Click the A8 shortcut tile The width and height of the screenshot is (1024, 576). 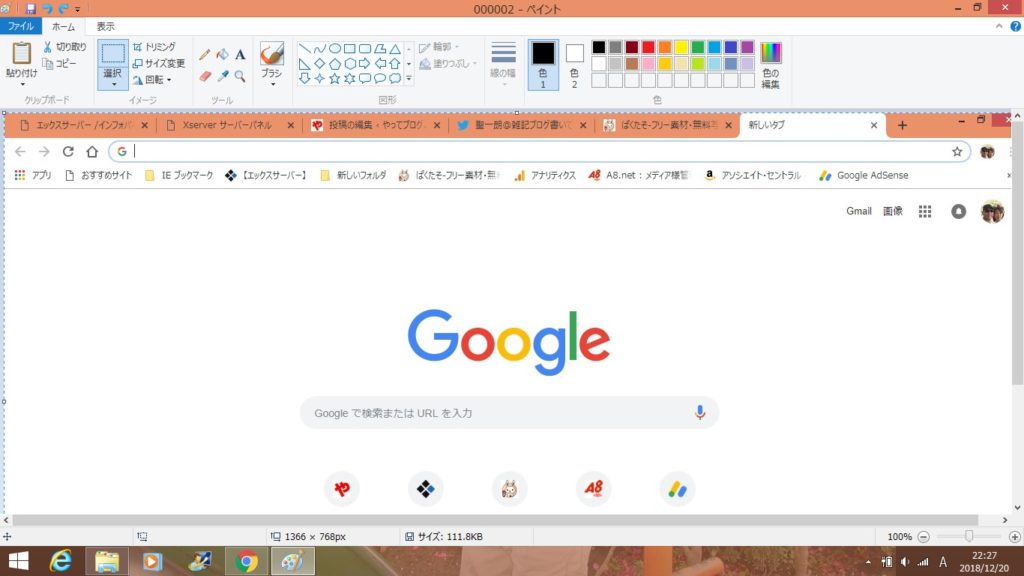(593, 488)
